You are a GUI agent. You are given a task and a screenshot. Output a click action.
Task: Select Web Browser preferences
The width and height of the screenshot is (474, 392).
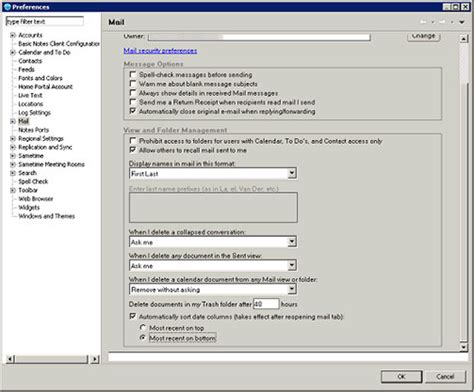pos(36,199)
